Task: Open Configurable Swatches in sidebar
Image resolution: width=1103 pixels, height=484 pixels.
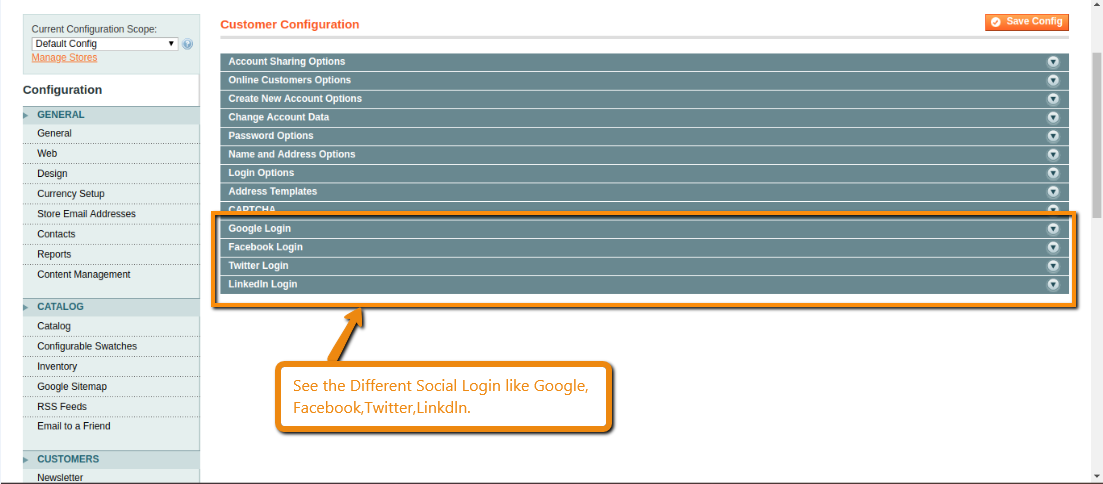Action: [x=111, y=347]
